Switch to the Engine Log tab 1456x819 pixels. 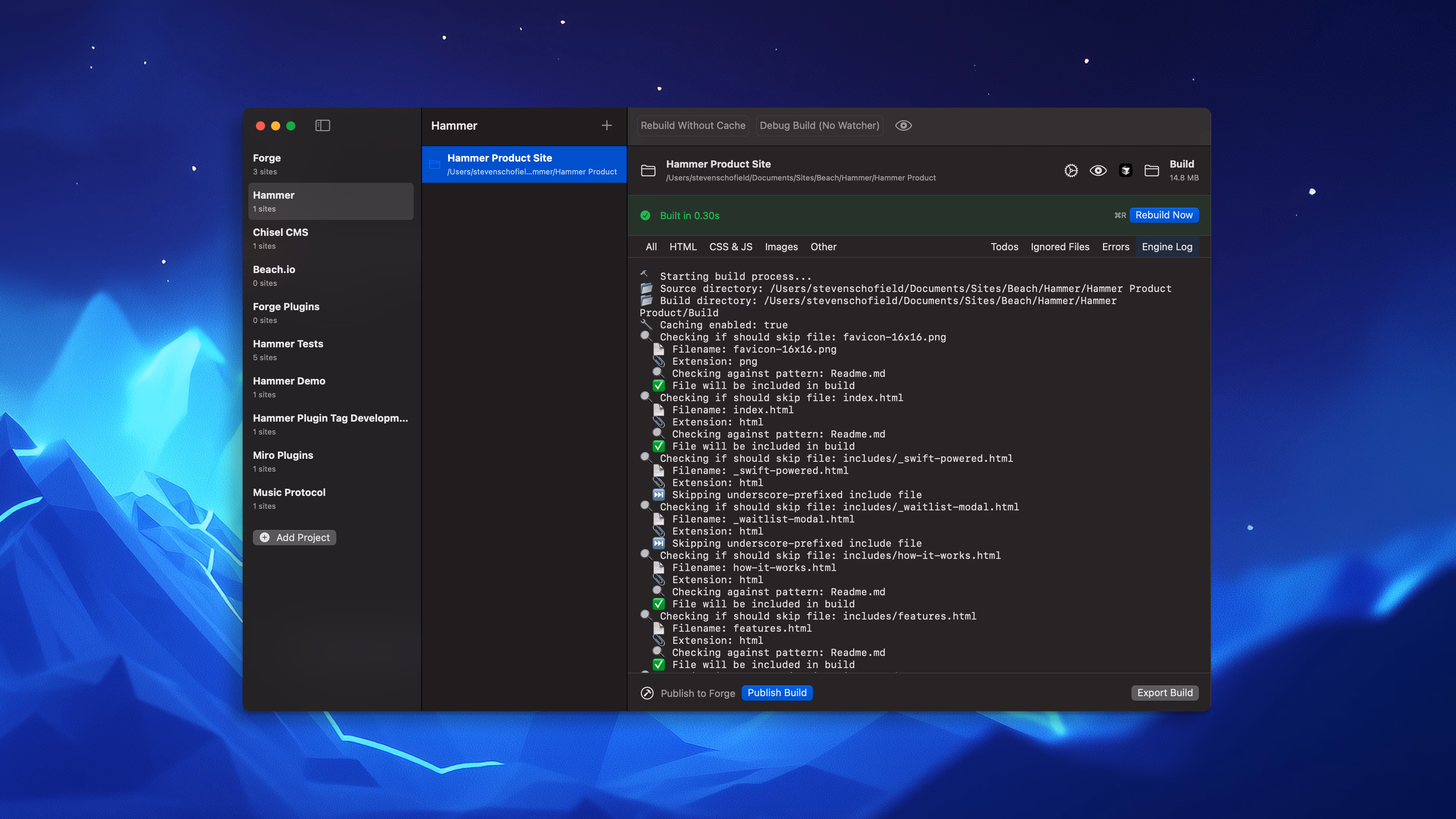point(1167,247)
